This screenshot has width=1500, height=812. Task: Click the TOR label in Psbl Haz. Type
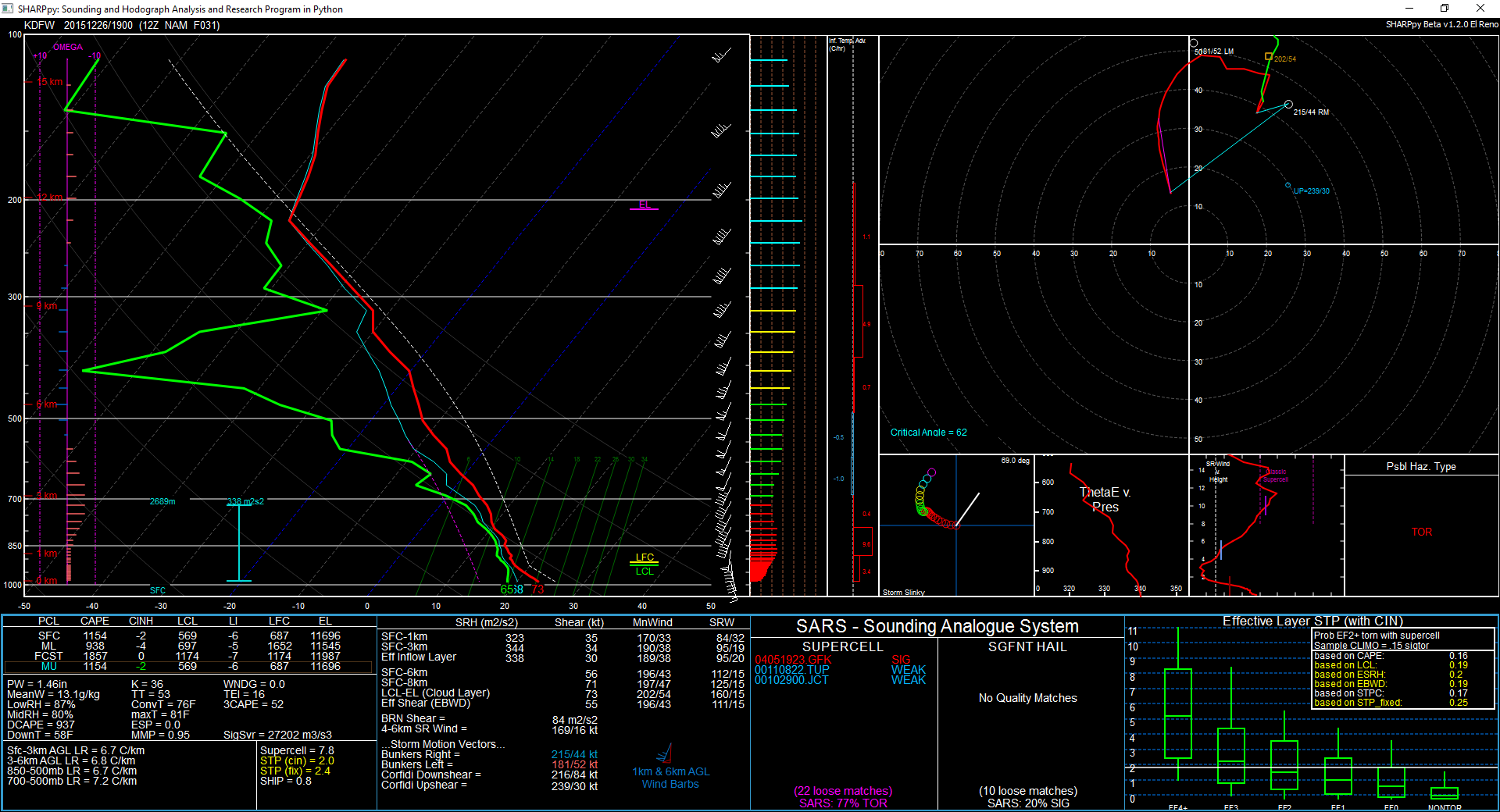(x=1421, y=532)
